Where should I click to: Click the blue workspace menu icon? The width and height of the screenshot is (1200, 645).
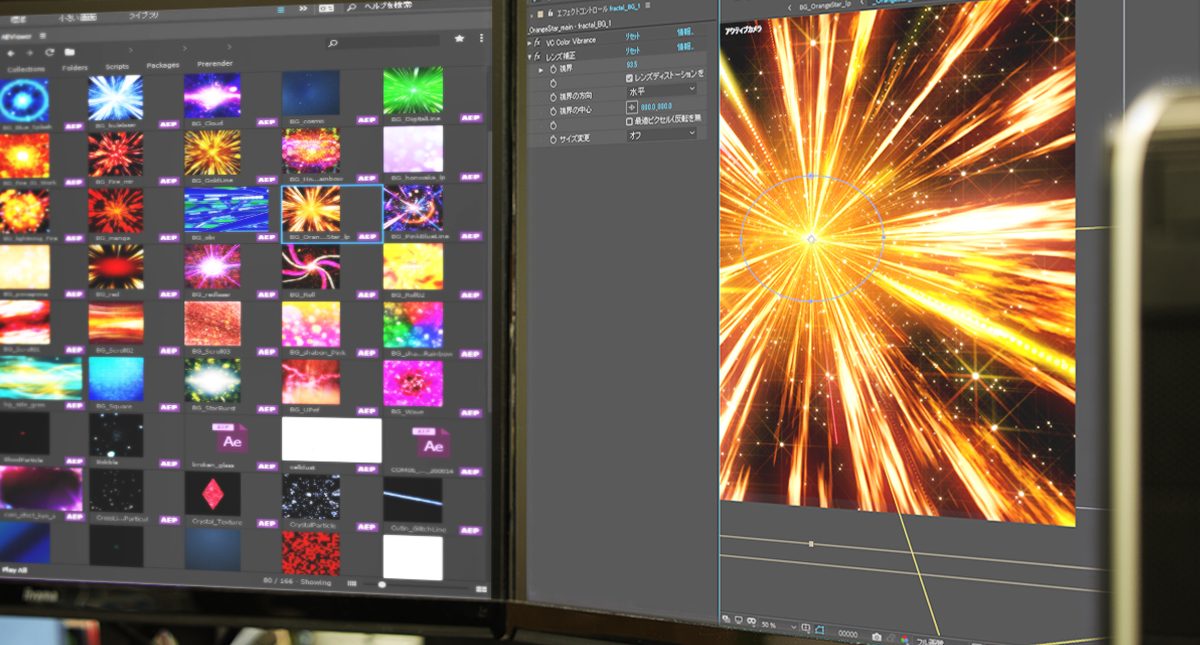click(x=280, y=9)
